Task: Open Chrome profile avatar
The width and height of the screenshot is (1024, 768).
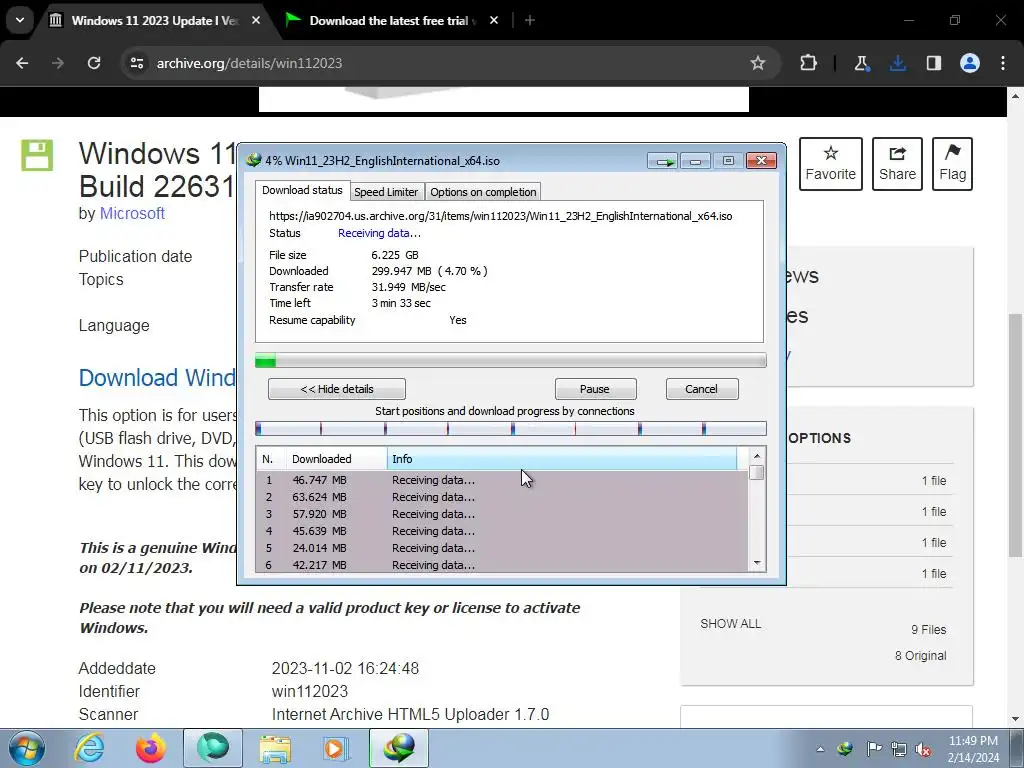Action: pos(970,63)
